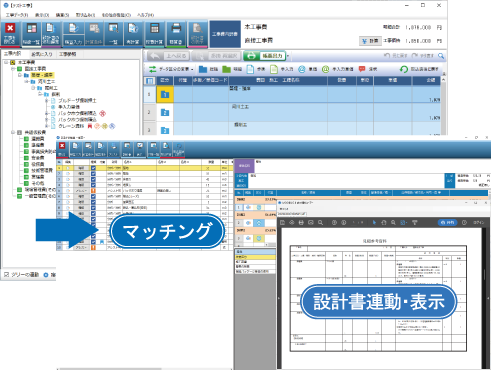
Task: Select その他 in the tree
Action: [x=38, y=183]
